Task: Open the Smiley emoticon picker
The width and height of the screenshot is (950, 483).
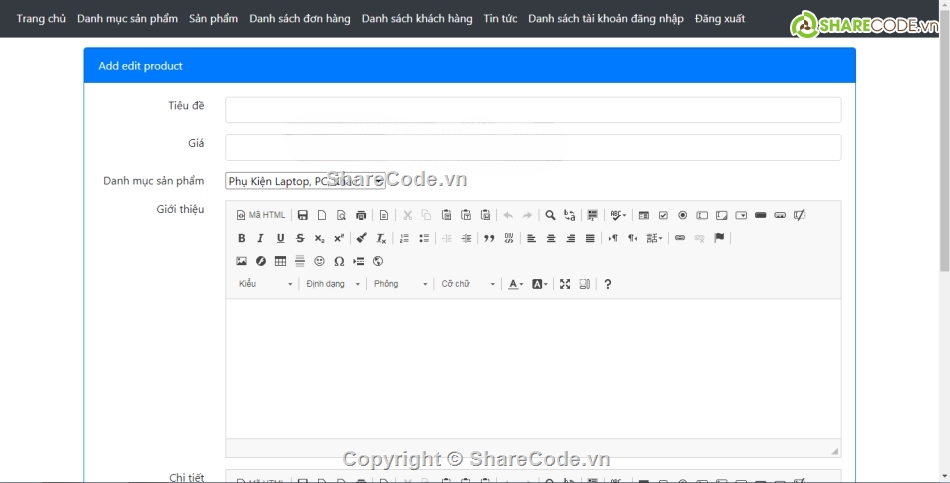Action: 319,261
